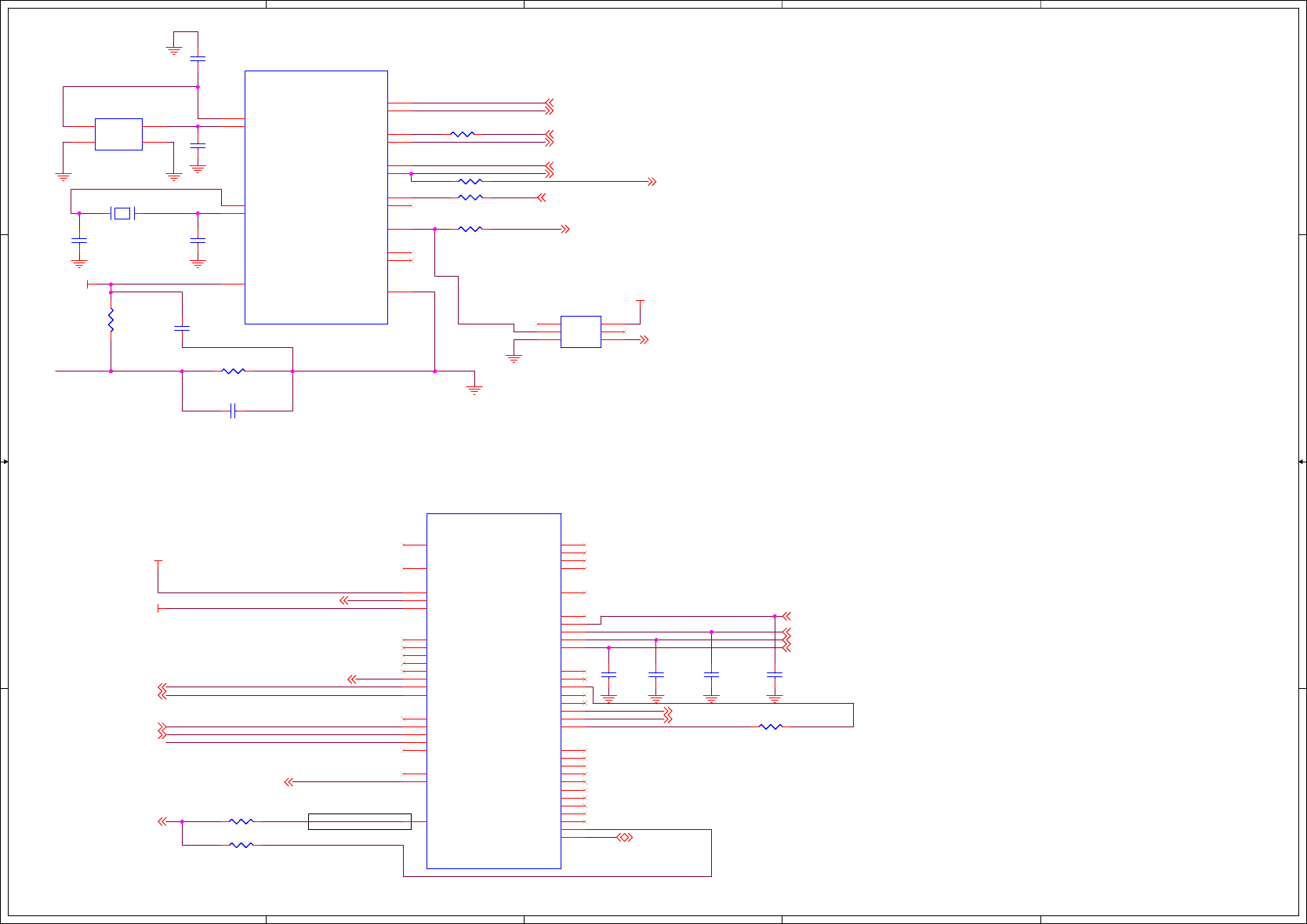The width and height of the screenshot is (1307, 924).
Task: Select the large upper blue IC block
Action: point(316,197)
